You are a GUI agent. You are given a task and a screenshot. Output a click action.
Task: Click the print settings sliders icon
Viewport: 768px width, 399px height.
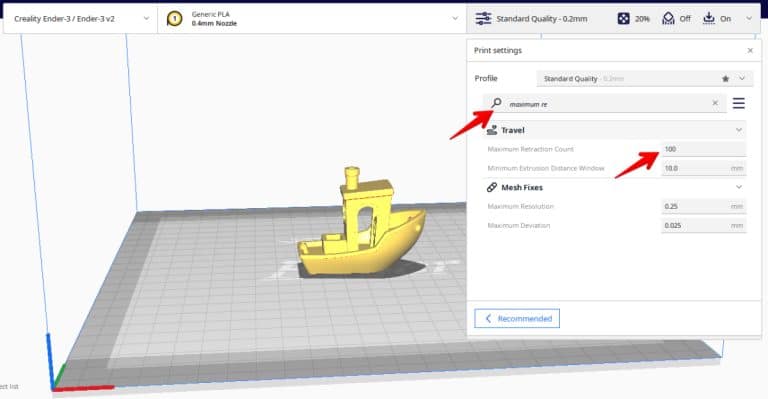[x=483, y=19]
